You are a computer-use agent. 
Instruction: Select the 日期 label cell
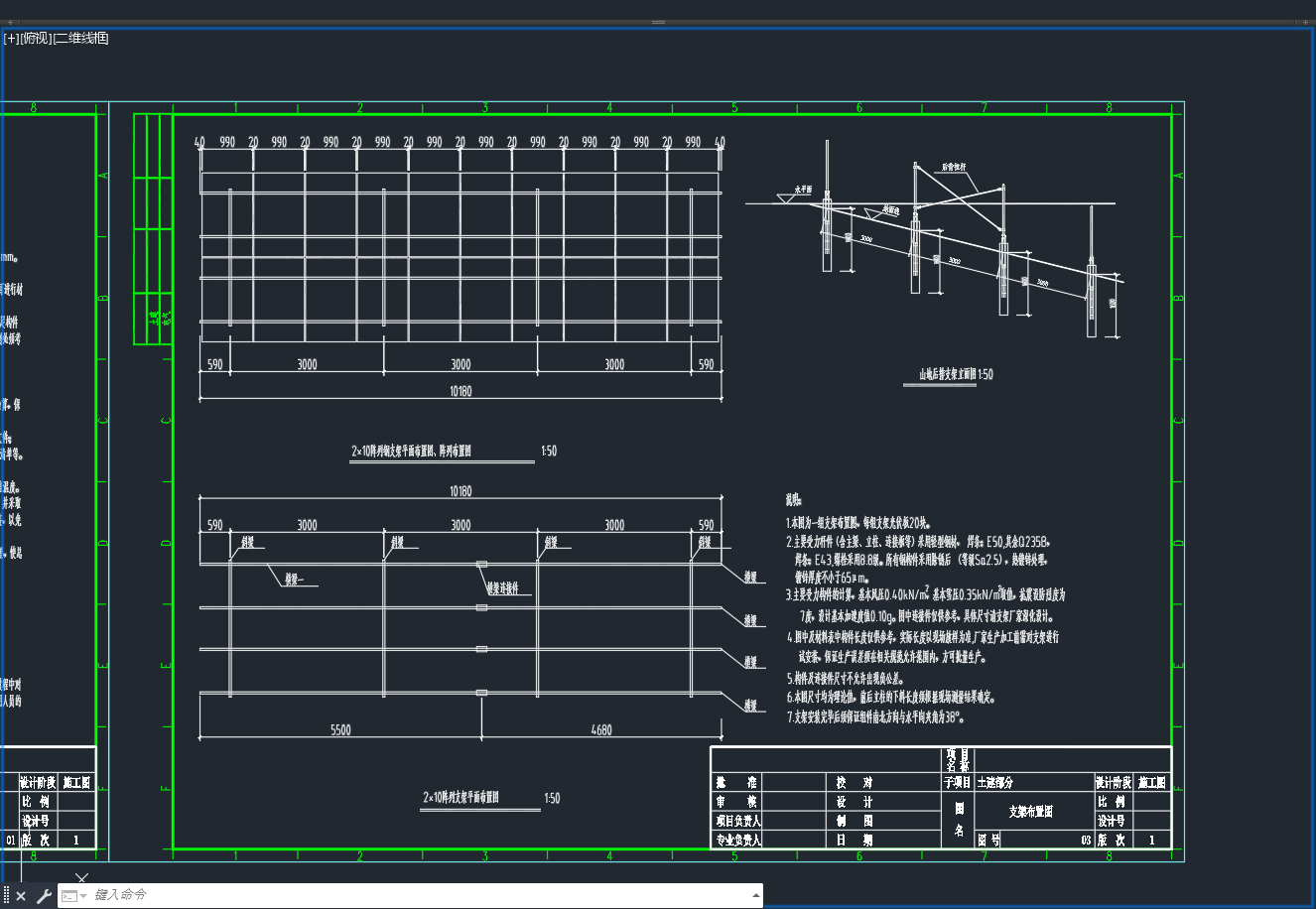(855, 840)
